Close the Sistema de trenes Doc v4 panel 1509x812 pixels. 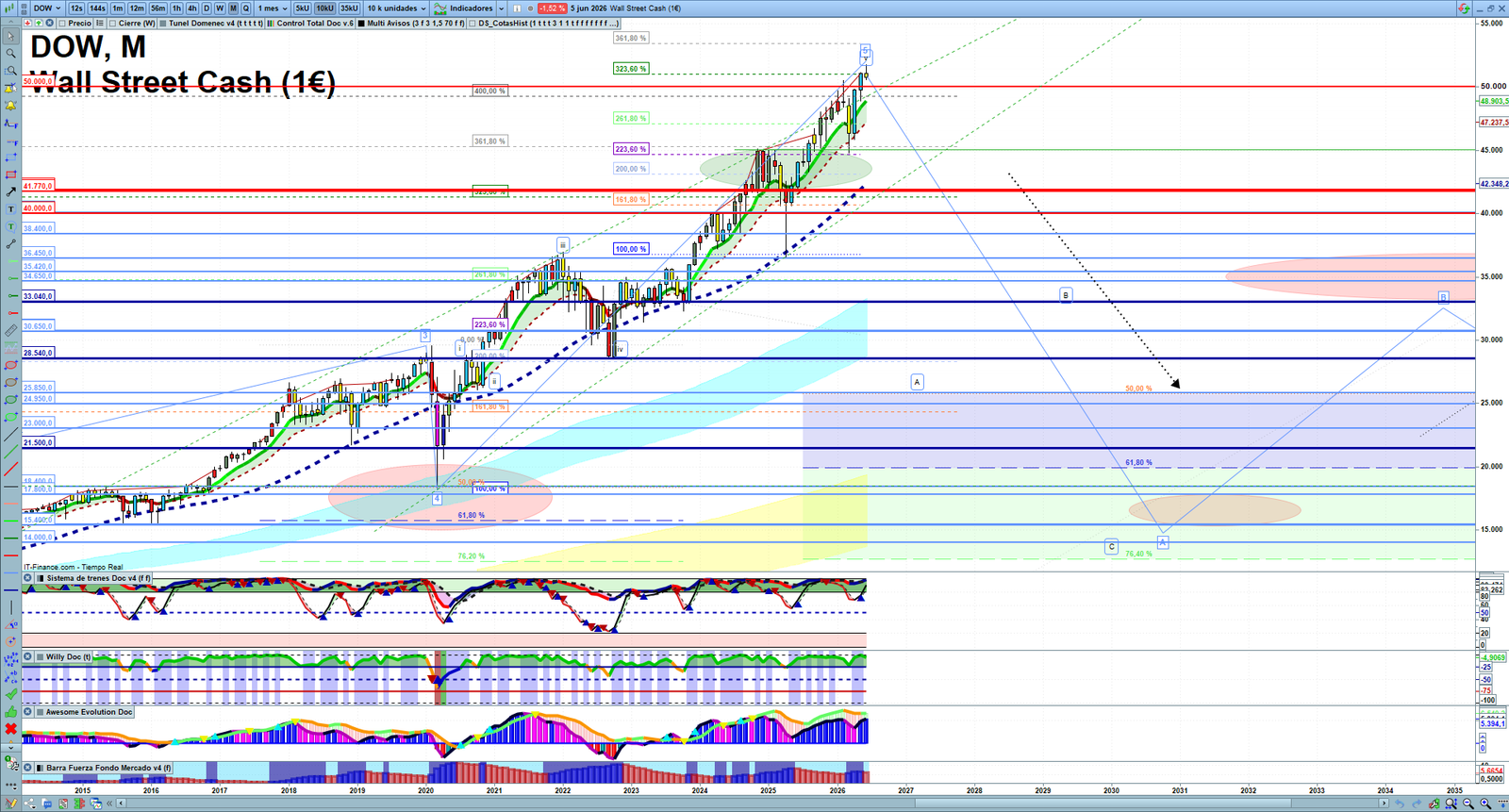point(28,578)
